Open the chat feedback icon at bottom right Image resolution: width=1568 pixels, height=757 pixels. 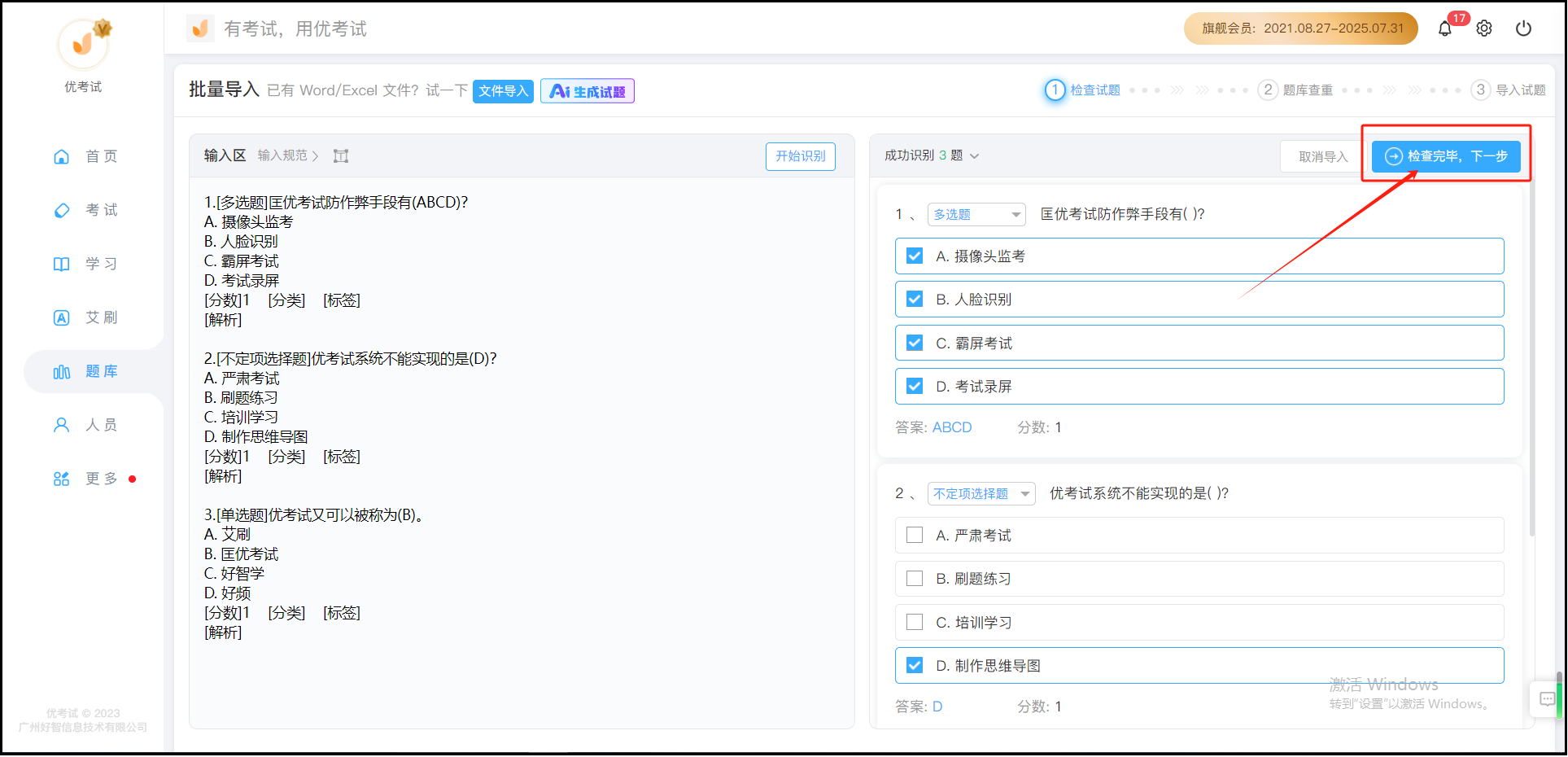1547,699
